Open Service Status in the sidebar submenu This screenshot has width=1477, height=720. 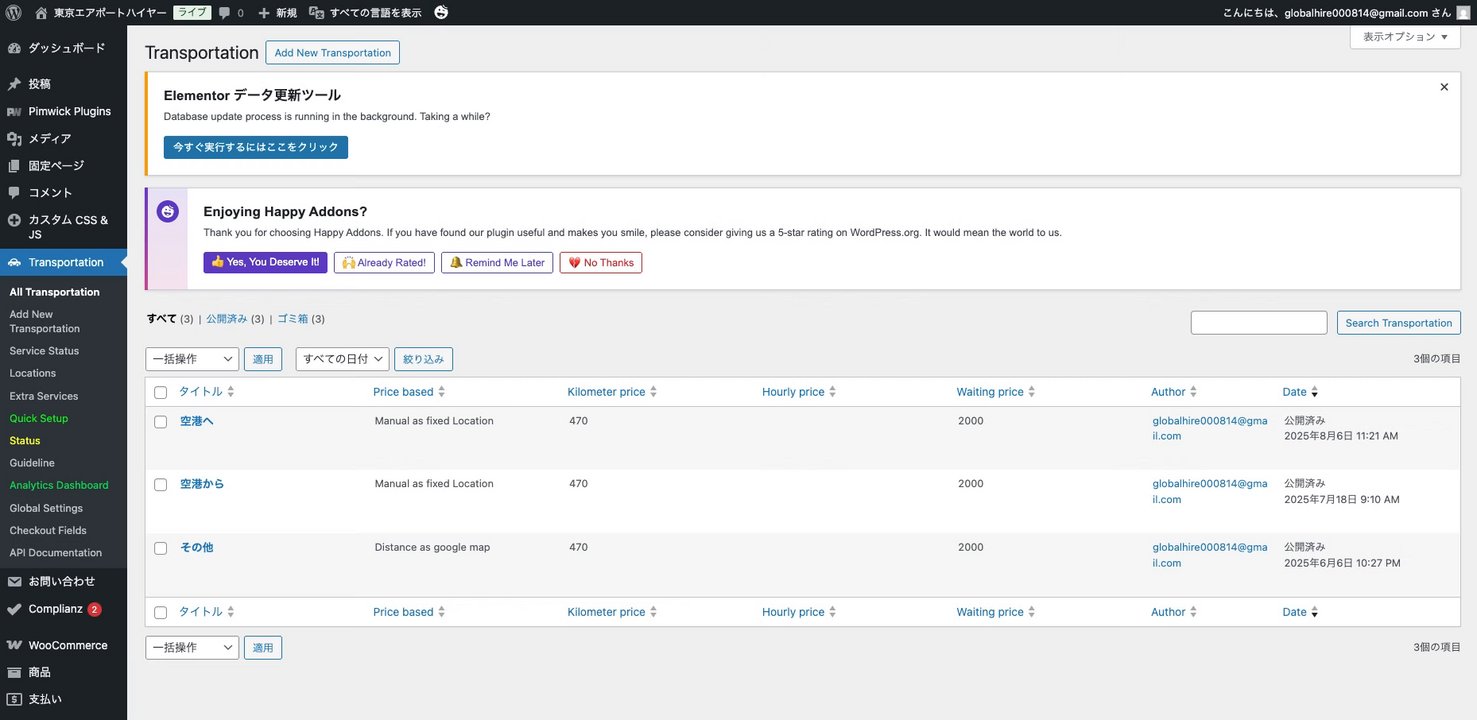click(44, 351)
